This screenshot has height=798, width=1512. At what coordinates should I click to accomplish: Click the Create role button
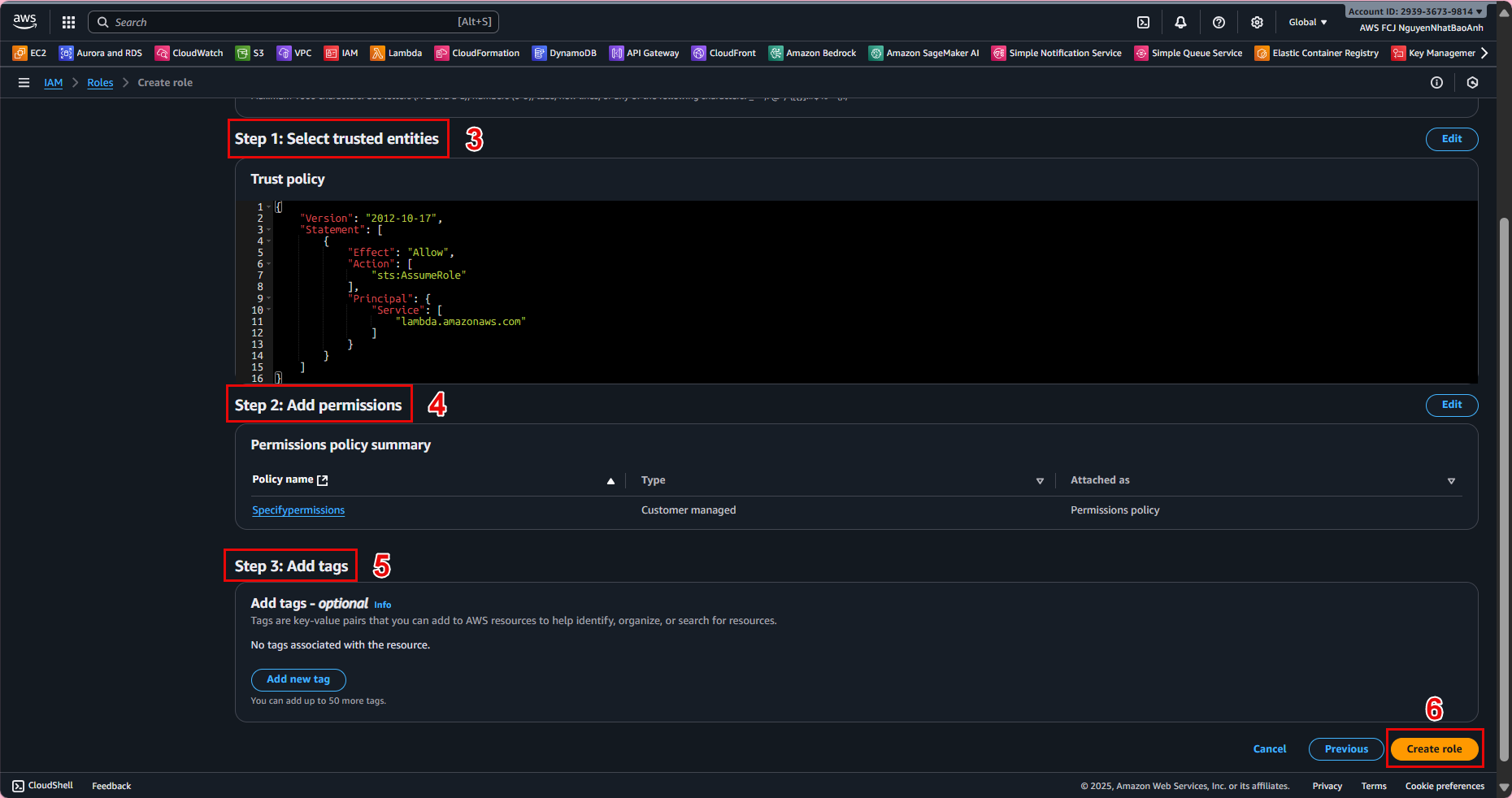pyautogui.click(x=1434, y=749)
